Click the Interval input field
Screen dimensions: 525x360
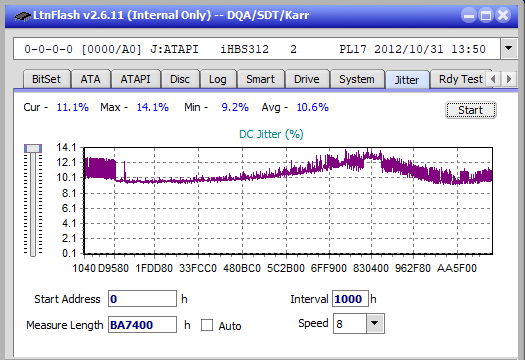pyautogui.click(x=350, y=299)
